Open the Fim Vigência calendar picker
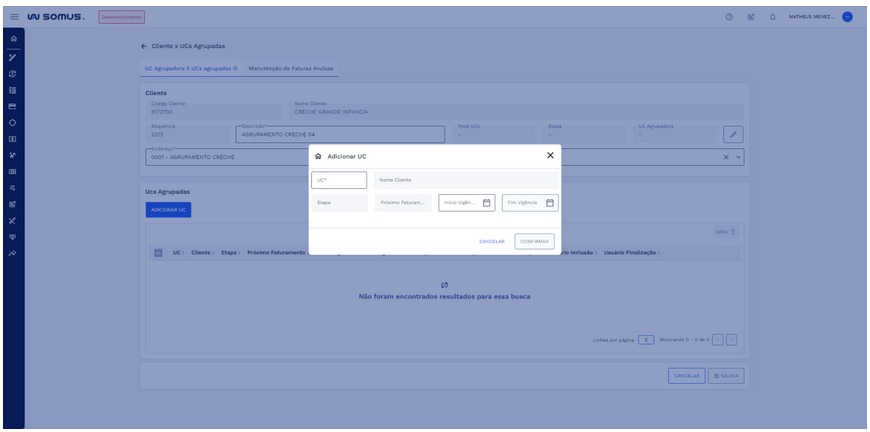Image resolution: width=870 pixels, height=432 pixels. pyautogui.click(x=549, y=202)
